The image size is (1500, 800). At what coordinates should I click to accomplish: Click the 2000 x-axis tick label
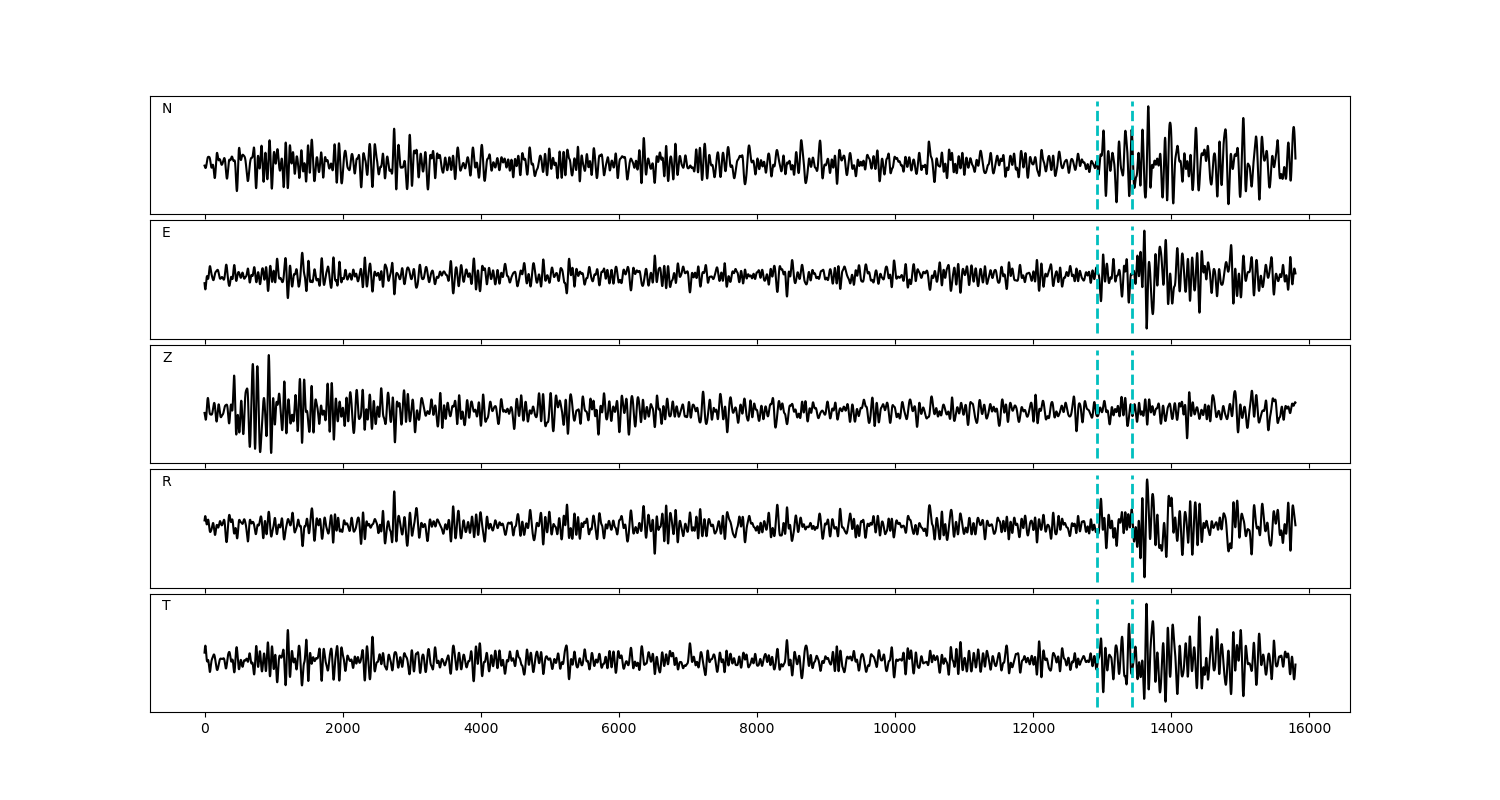(343, 730)
